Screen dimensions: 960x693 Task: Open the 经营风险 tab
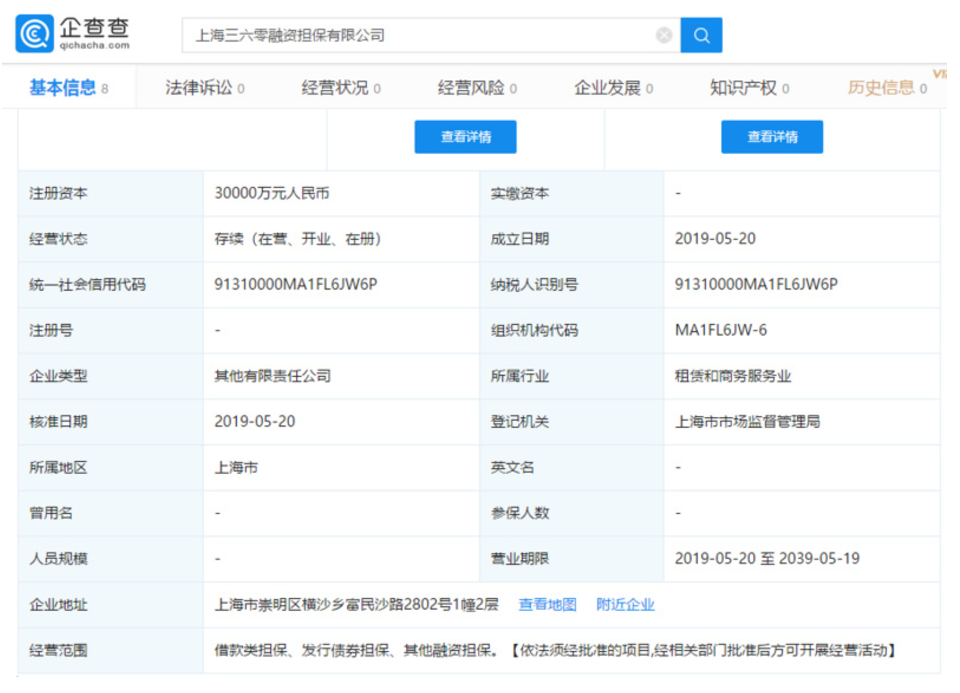click(x=477, y=88)
